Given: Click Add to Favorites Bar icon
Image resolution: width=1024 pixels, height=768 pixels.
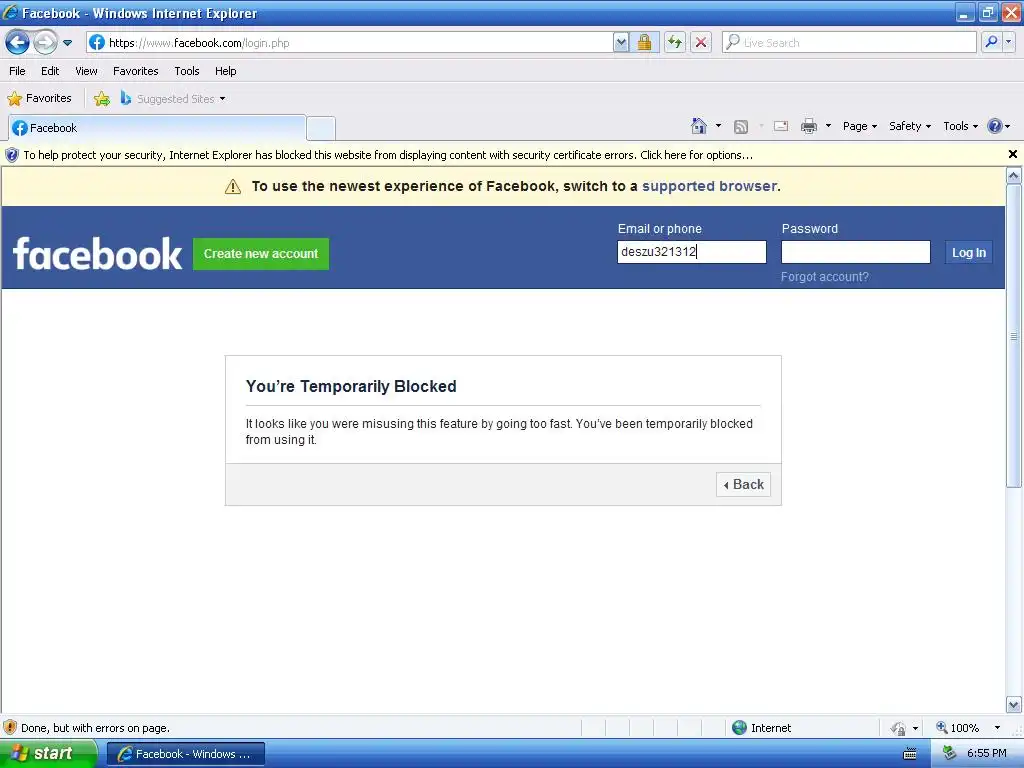Looking at the screenshot, I should coord(102,99).
